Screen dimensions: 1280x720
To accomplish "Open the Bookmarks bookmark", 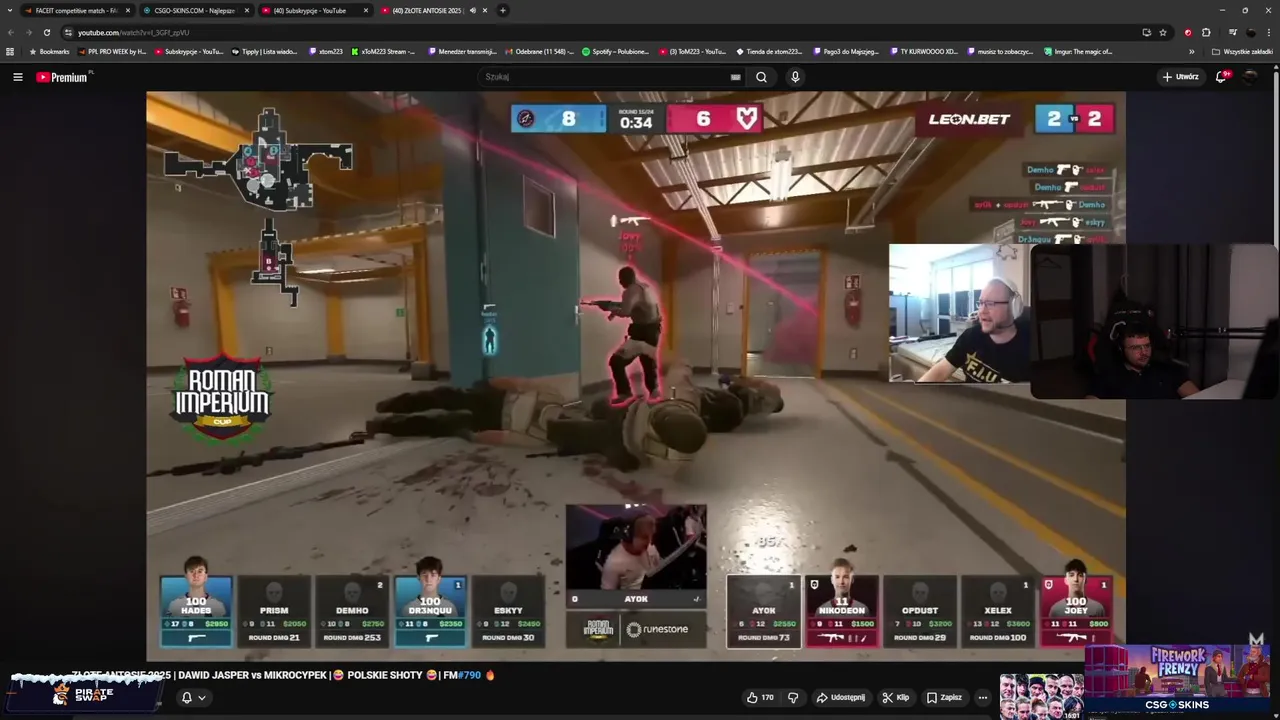I will click(49, 51).
